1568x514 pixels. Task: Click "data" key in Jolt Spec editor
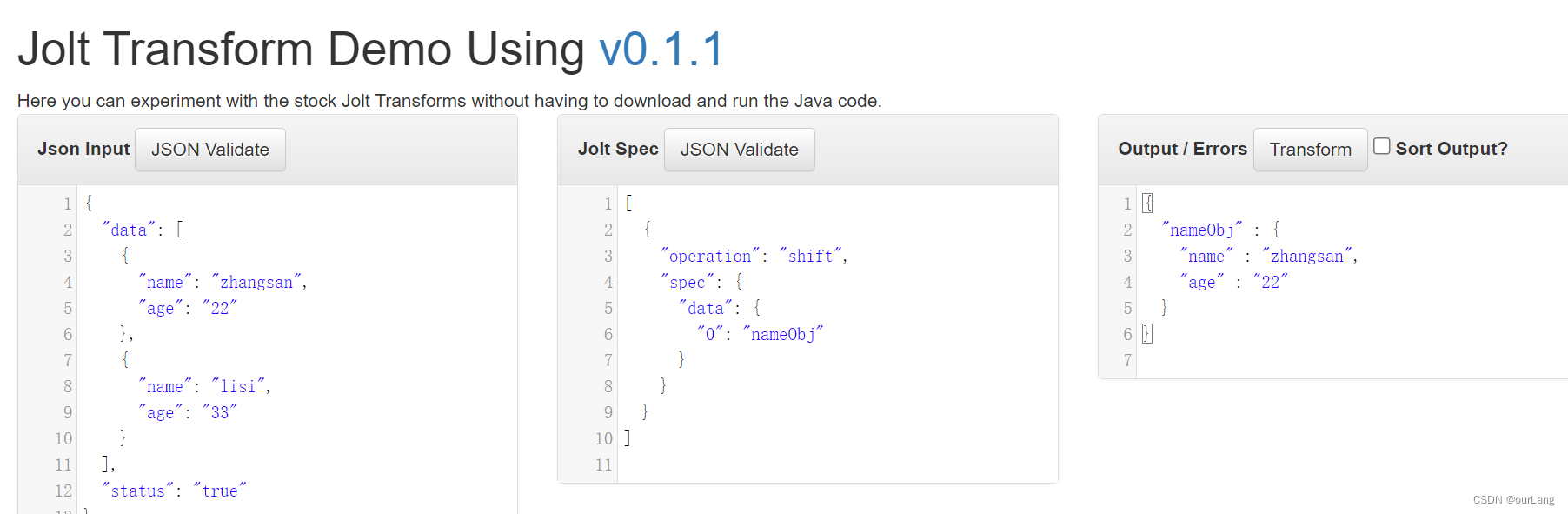(x=706, y=308)
